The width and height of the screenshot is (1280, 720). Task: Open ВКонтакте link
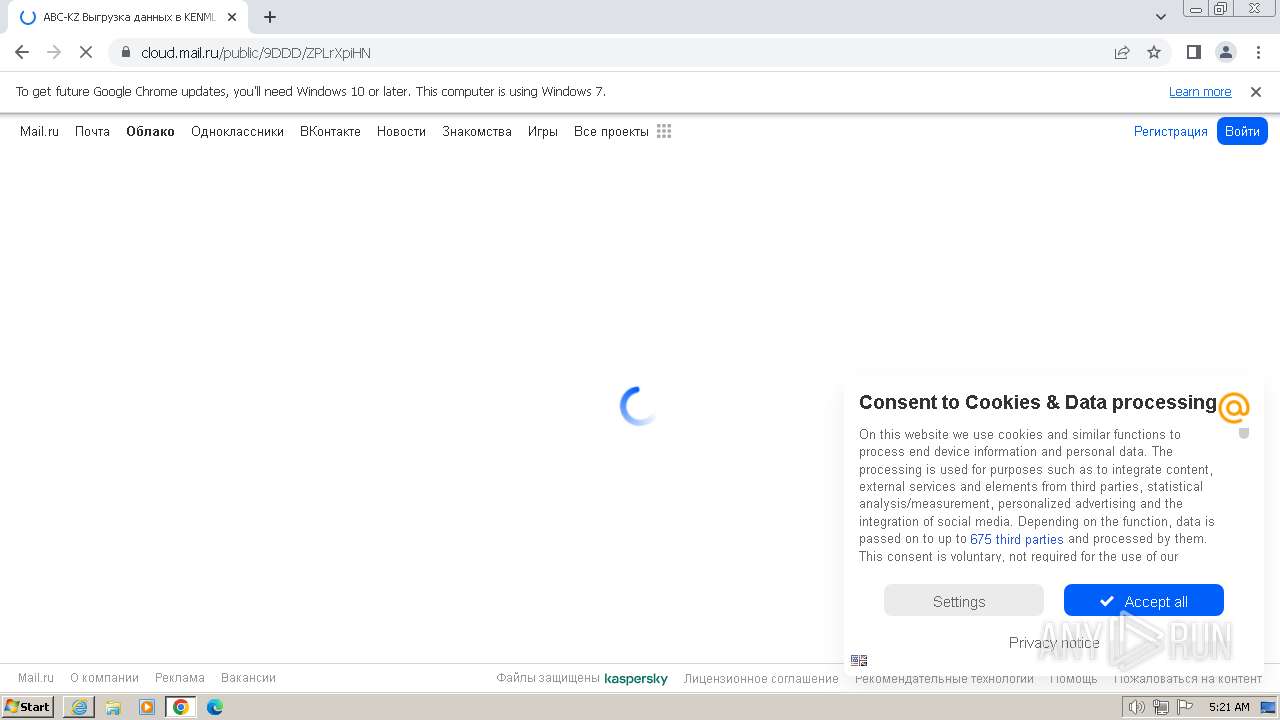click(x=330, y=131)
